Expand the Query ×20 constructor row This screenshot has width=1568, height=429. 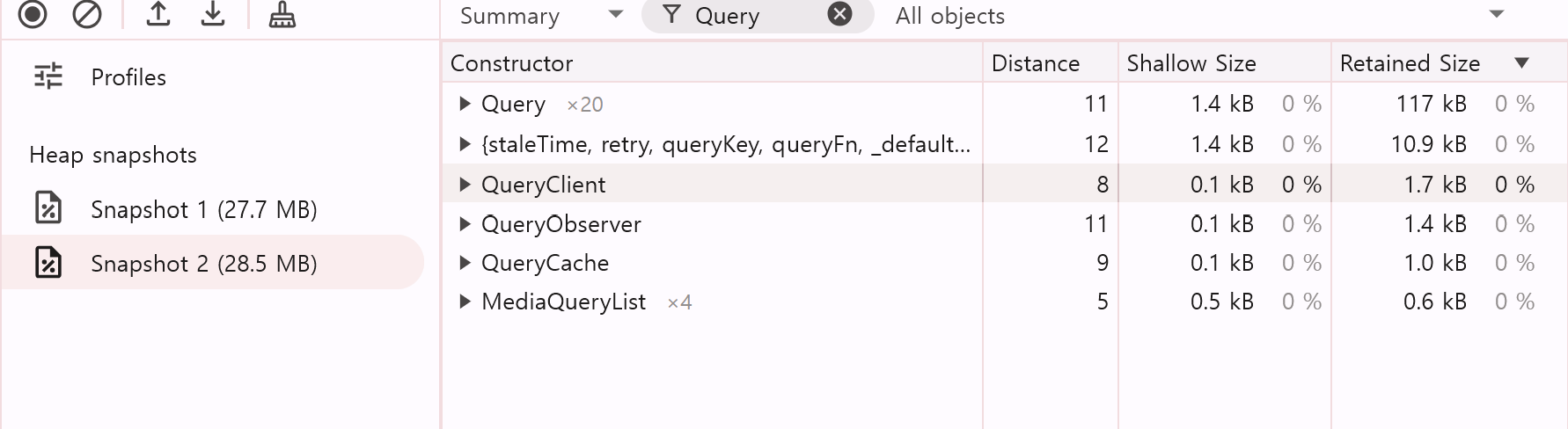(x=465, y=104)
